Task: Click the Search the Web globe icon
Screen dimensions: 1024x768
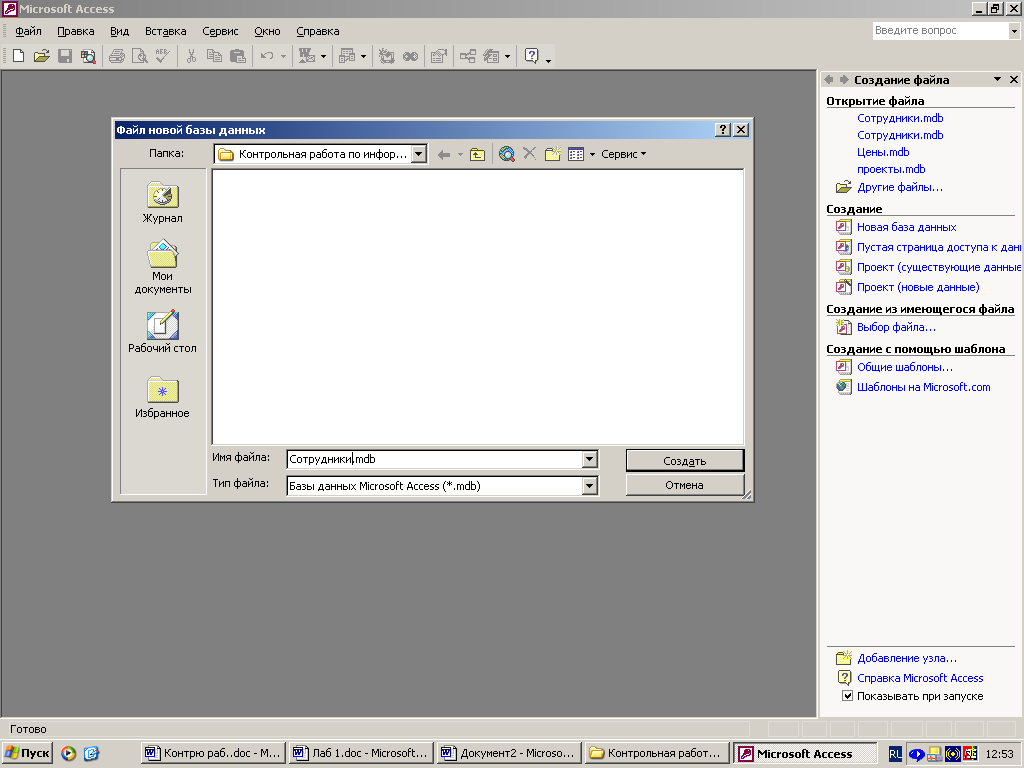Action: [x=507, y=154]
